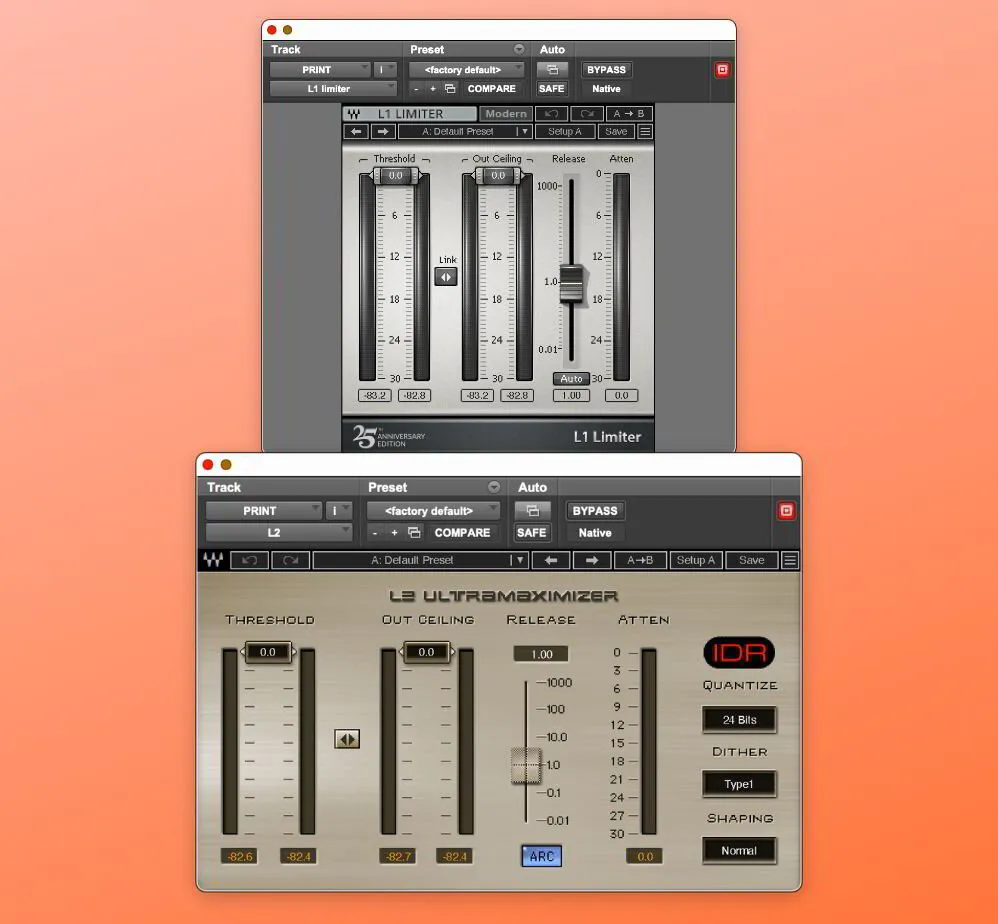Select Setup A on the L1 Limiter toolbar
This screenshot has height=924, width=998.
pos(565,131)
